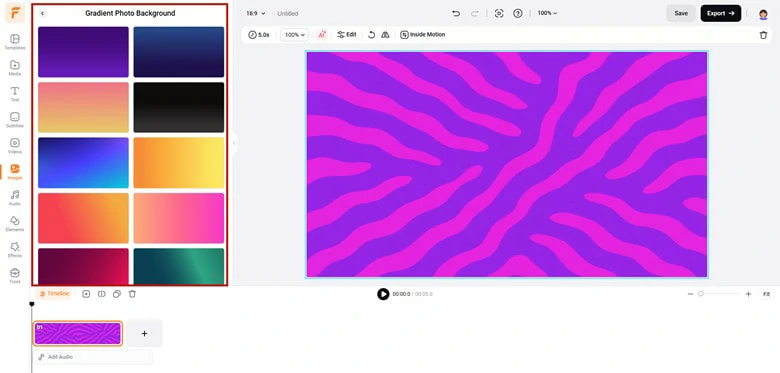Screen dimensions: 780x373
Task: Open the opacity 100% dropdown in toolbar
Action: pyautogui.click(x=294, y=35)
